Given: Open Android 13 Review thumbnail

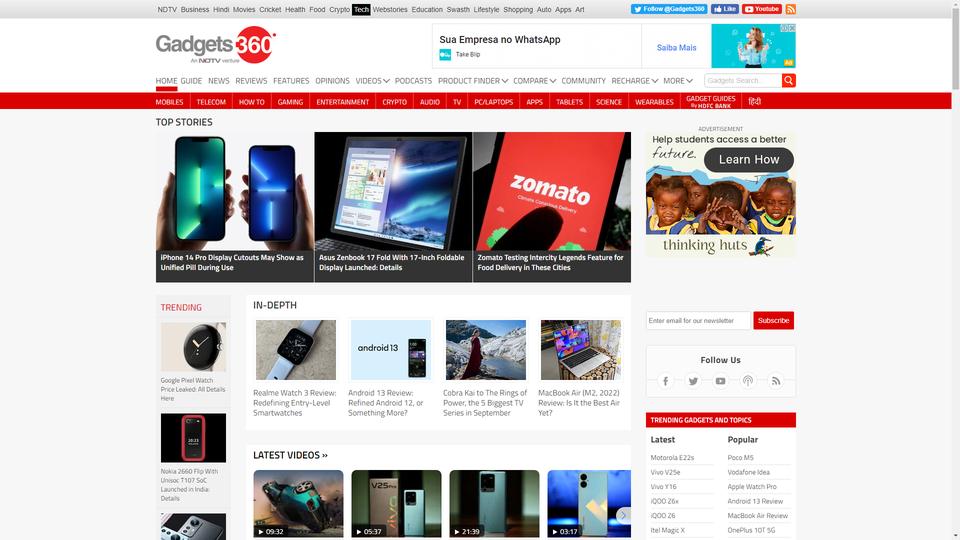Looking at the screenshot, I should pyautogui.click(x=391, y=350).
